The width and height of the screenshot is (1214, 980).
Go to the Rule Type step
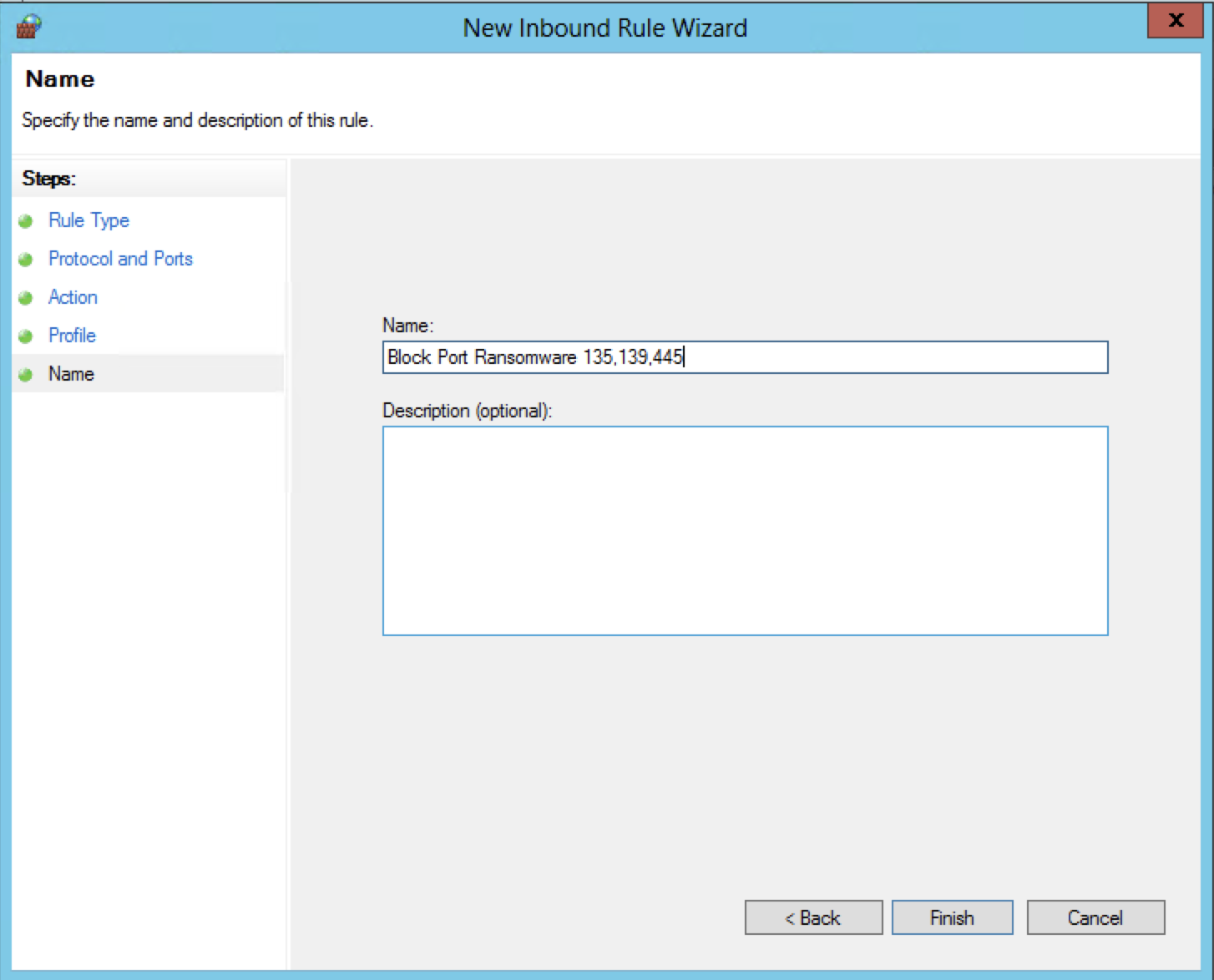[89, 220]
